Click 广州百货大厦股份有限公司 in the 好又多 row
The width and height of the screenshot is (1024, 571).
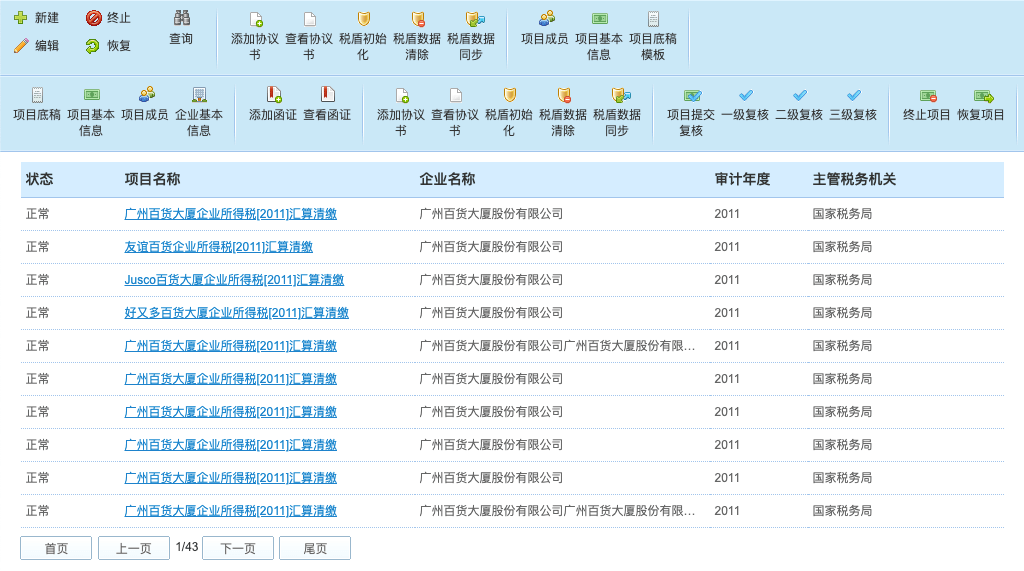(491, 313)
